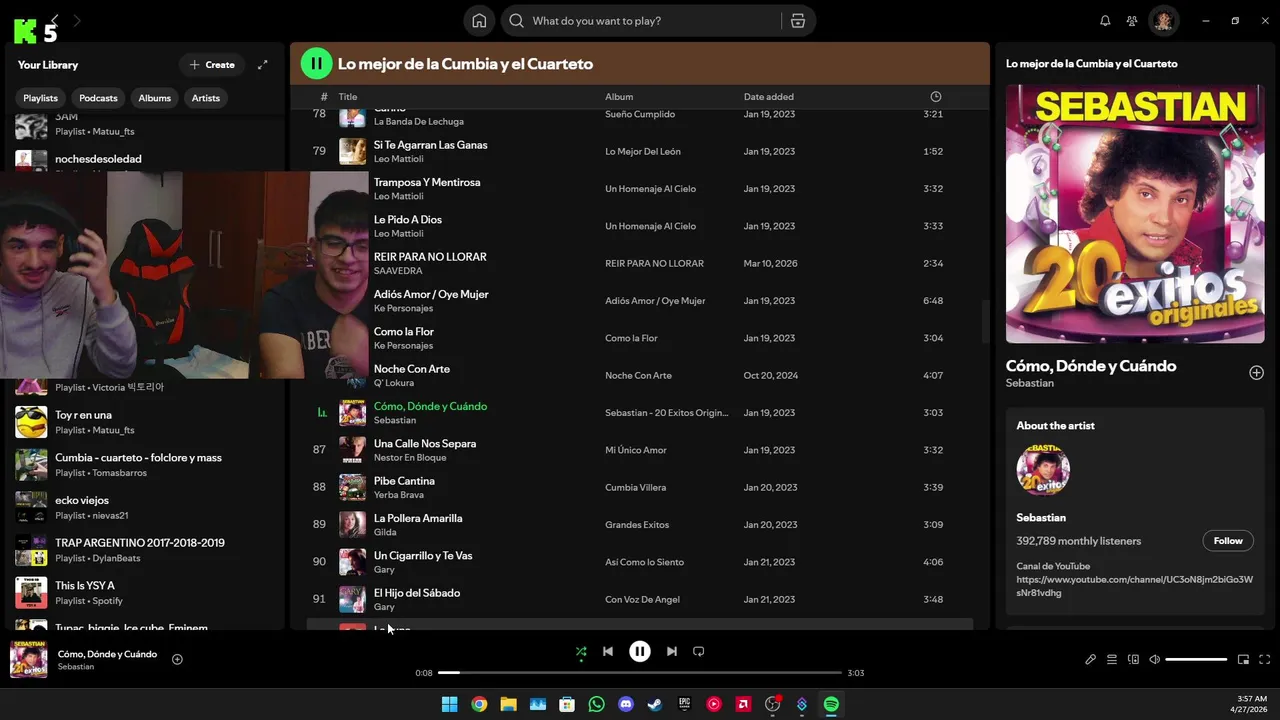This screenshot has height=720, width=1280.
Task: Sort tracks by the Title column
Action: (x=348, y=97)
